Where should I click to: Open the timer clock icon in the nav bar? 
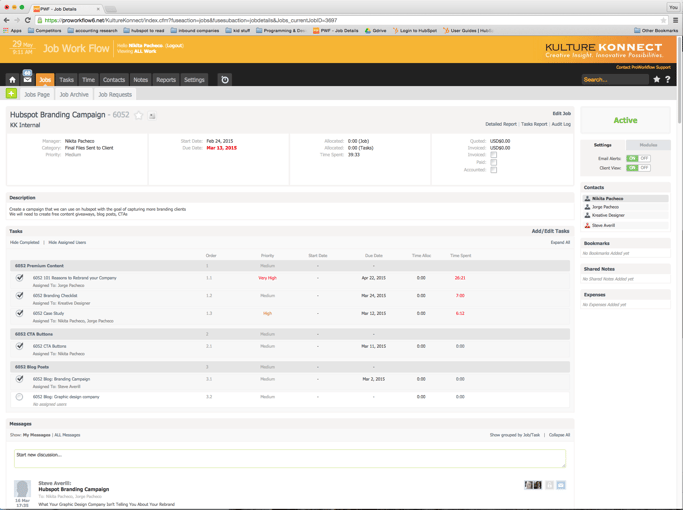coord(225,80)
